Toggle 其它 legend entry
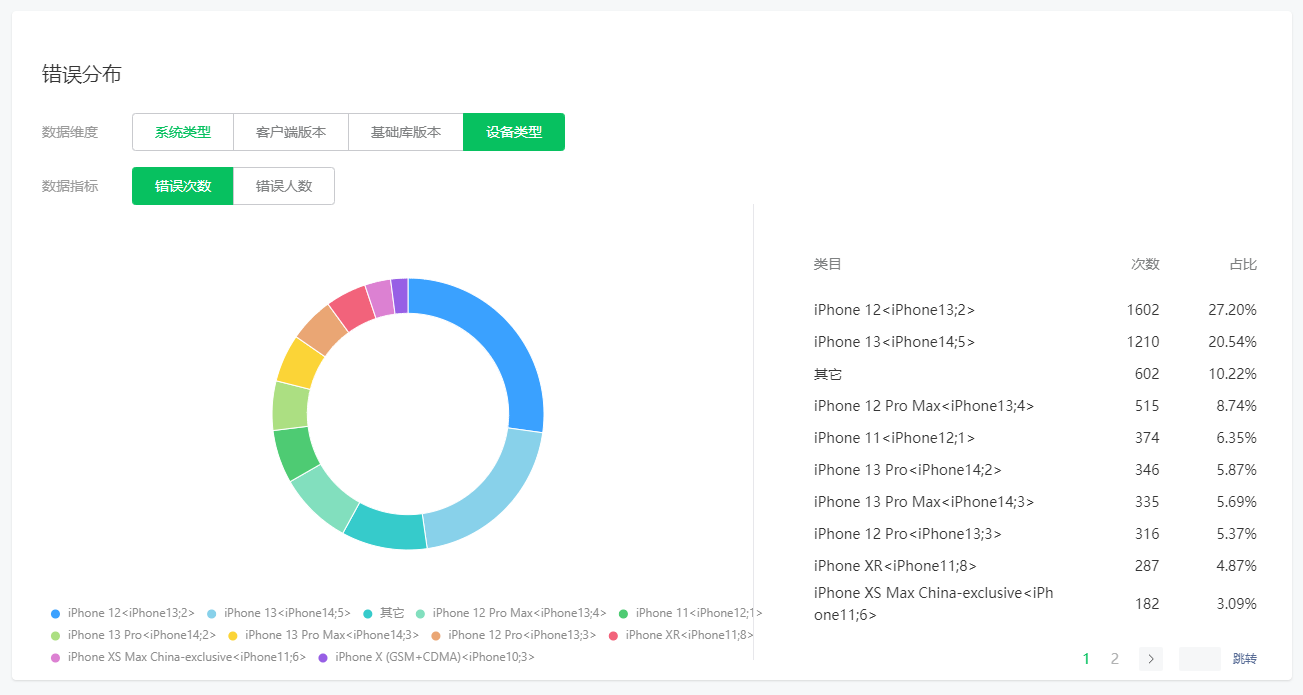The image size is (1303, 695). pyautogui.click(x=384, y=613)
